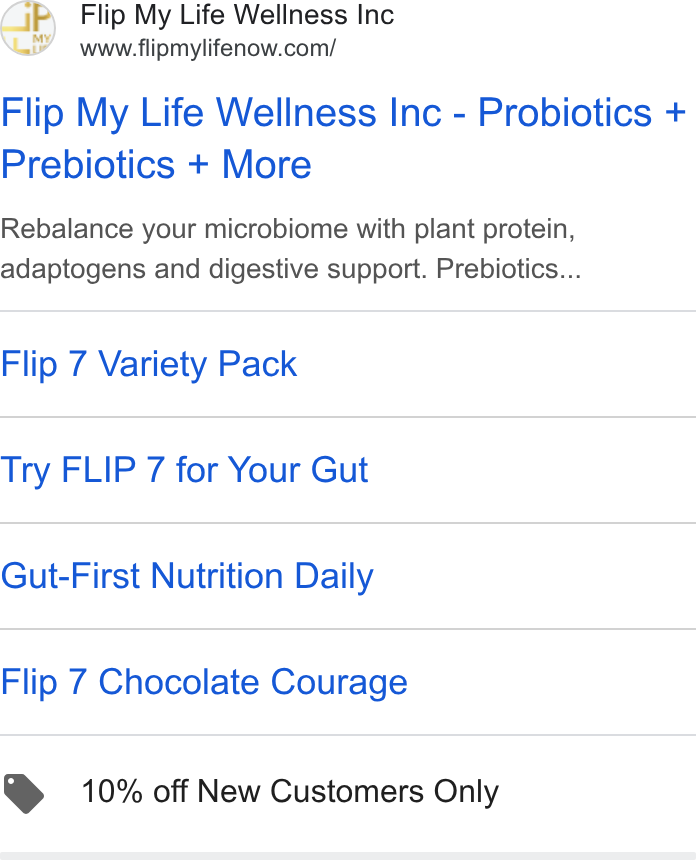Click the word Nutrition in the third sitelink
Viewport: 696px width, 860px height.
(x=217, y=576)
